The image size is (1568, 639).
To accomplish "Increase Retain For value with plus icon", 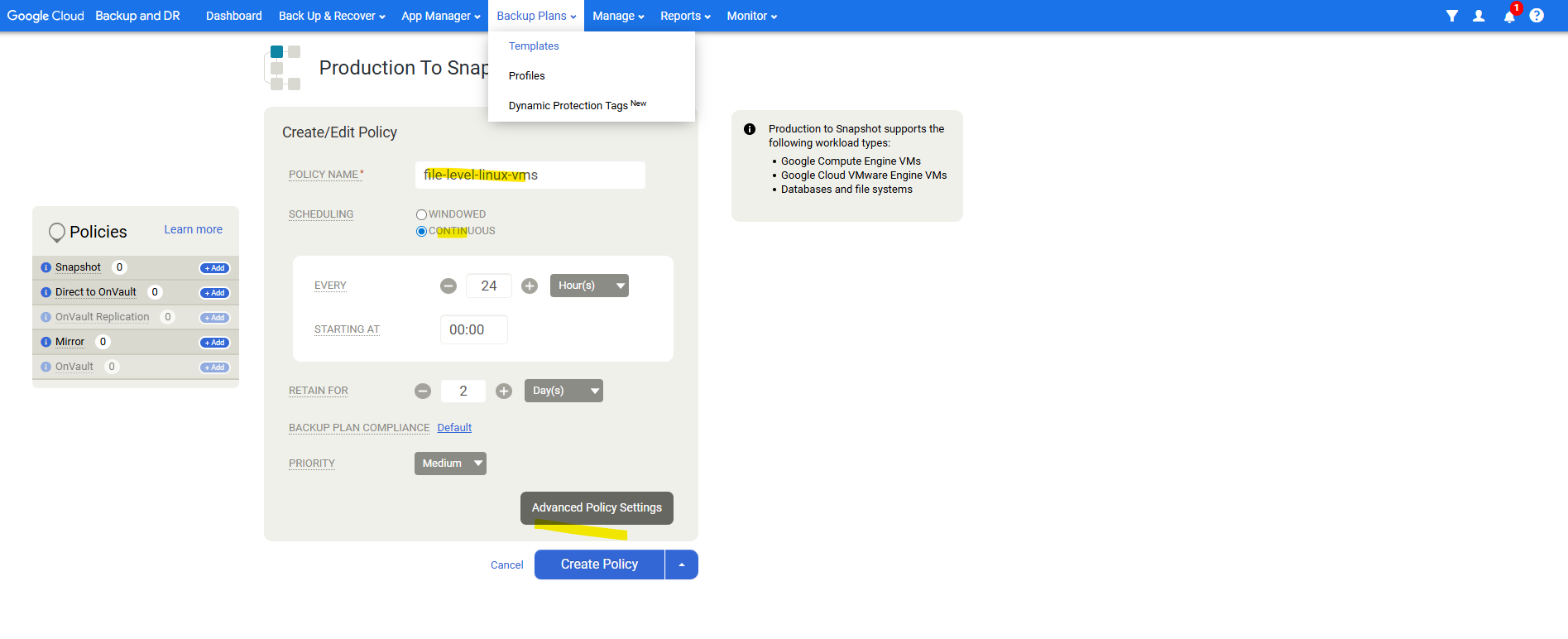I will (504, 391).
